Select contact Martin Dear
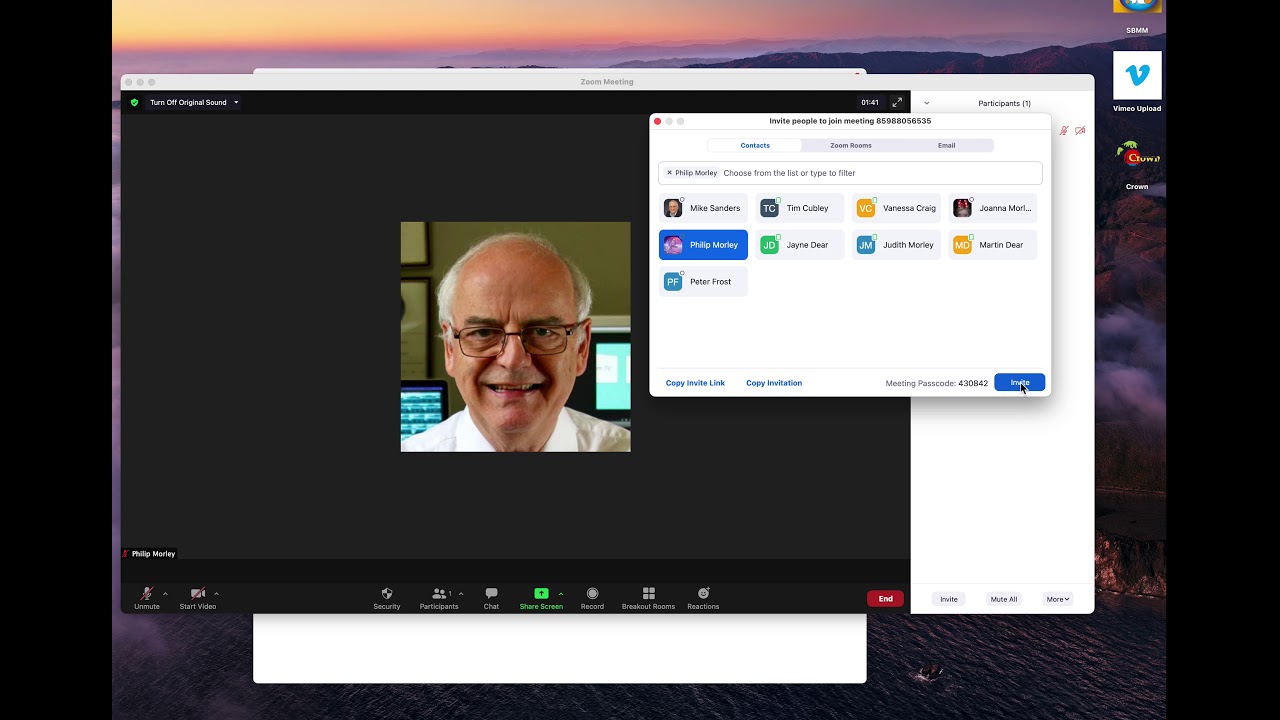 tap(992, 245)
